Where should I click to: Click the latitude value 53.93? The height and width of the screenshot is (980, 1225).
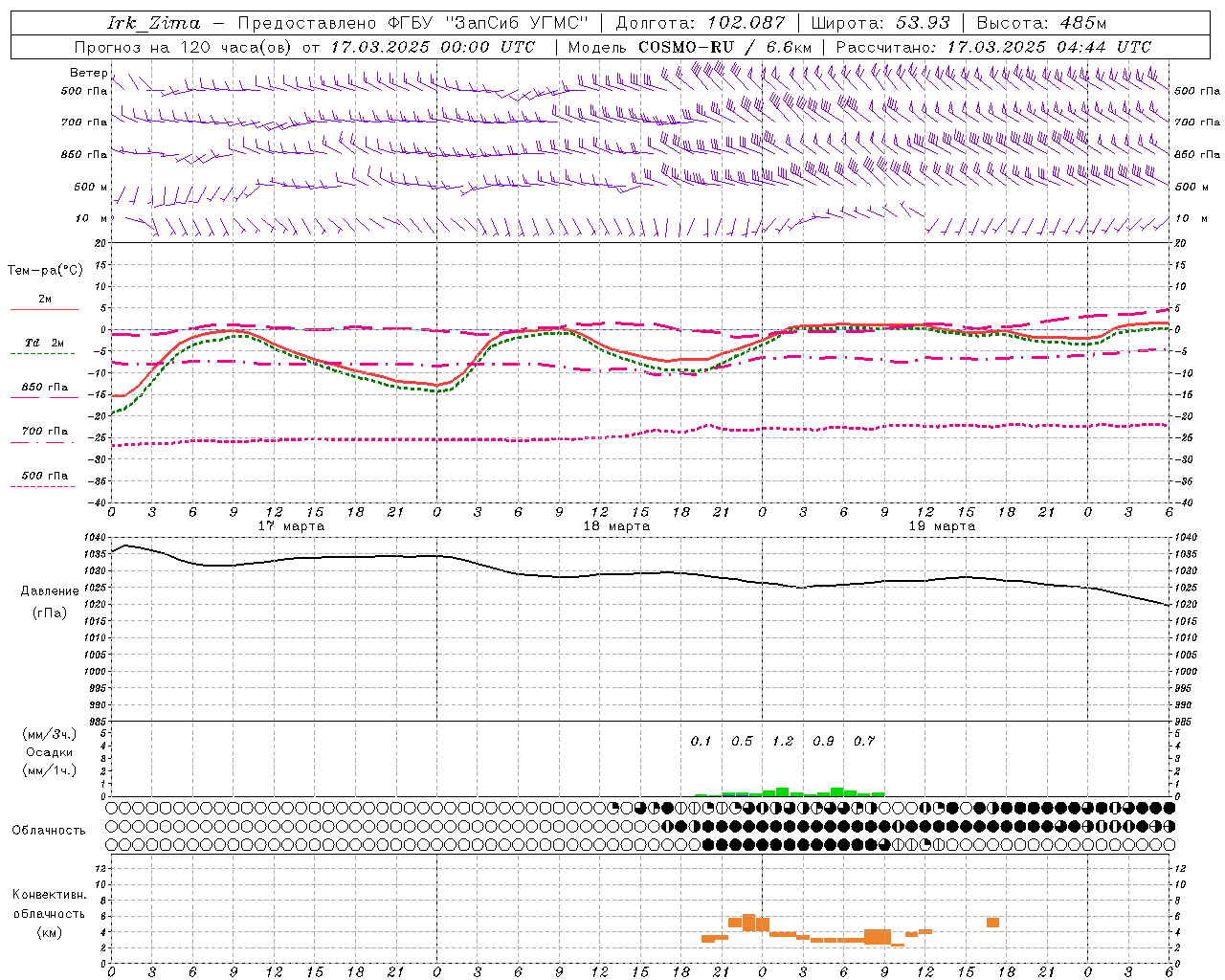point(924,23)
